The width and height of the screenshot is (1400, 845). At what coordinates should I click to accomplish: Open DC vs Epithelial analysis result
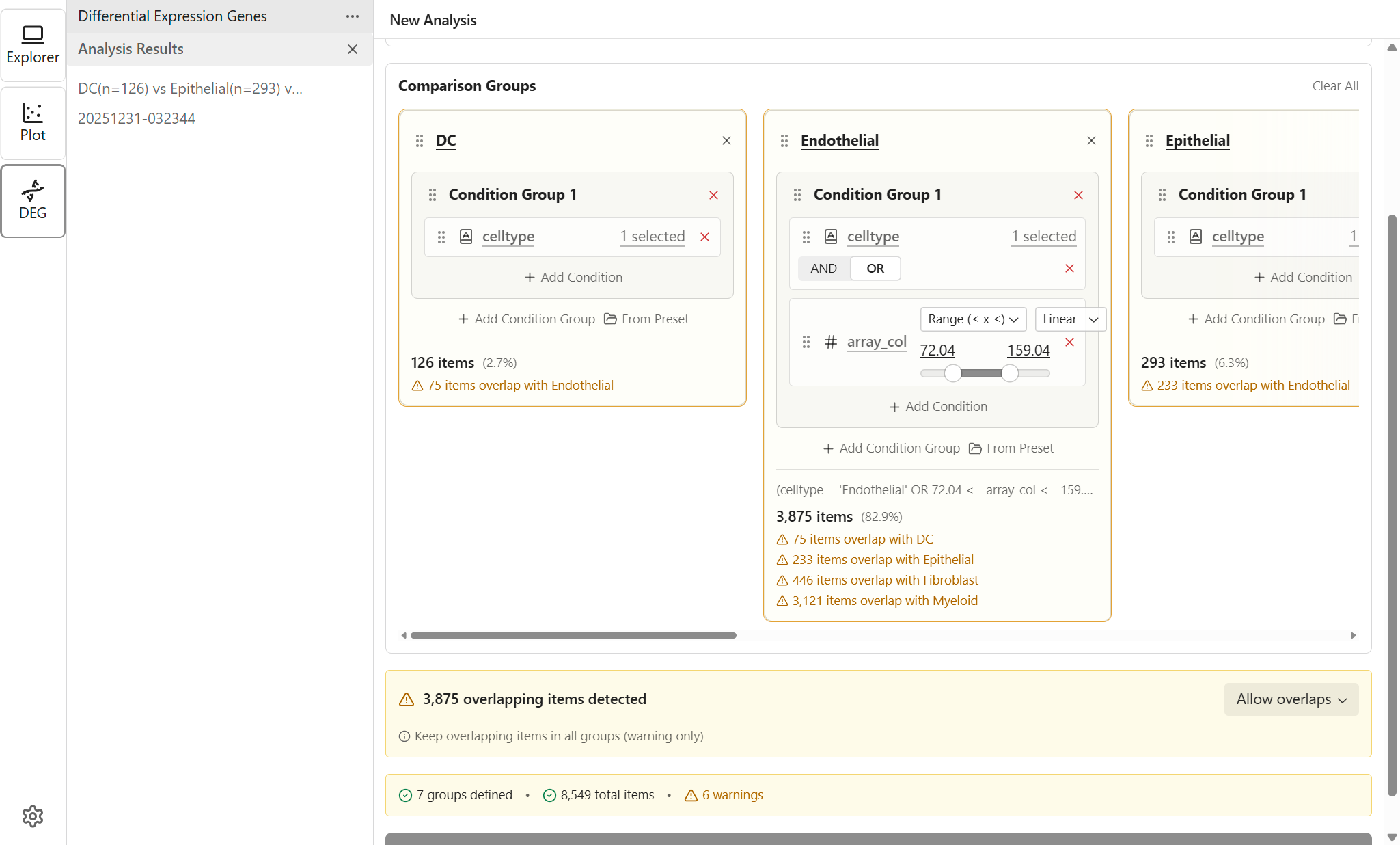click(x=190, y=89)
